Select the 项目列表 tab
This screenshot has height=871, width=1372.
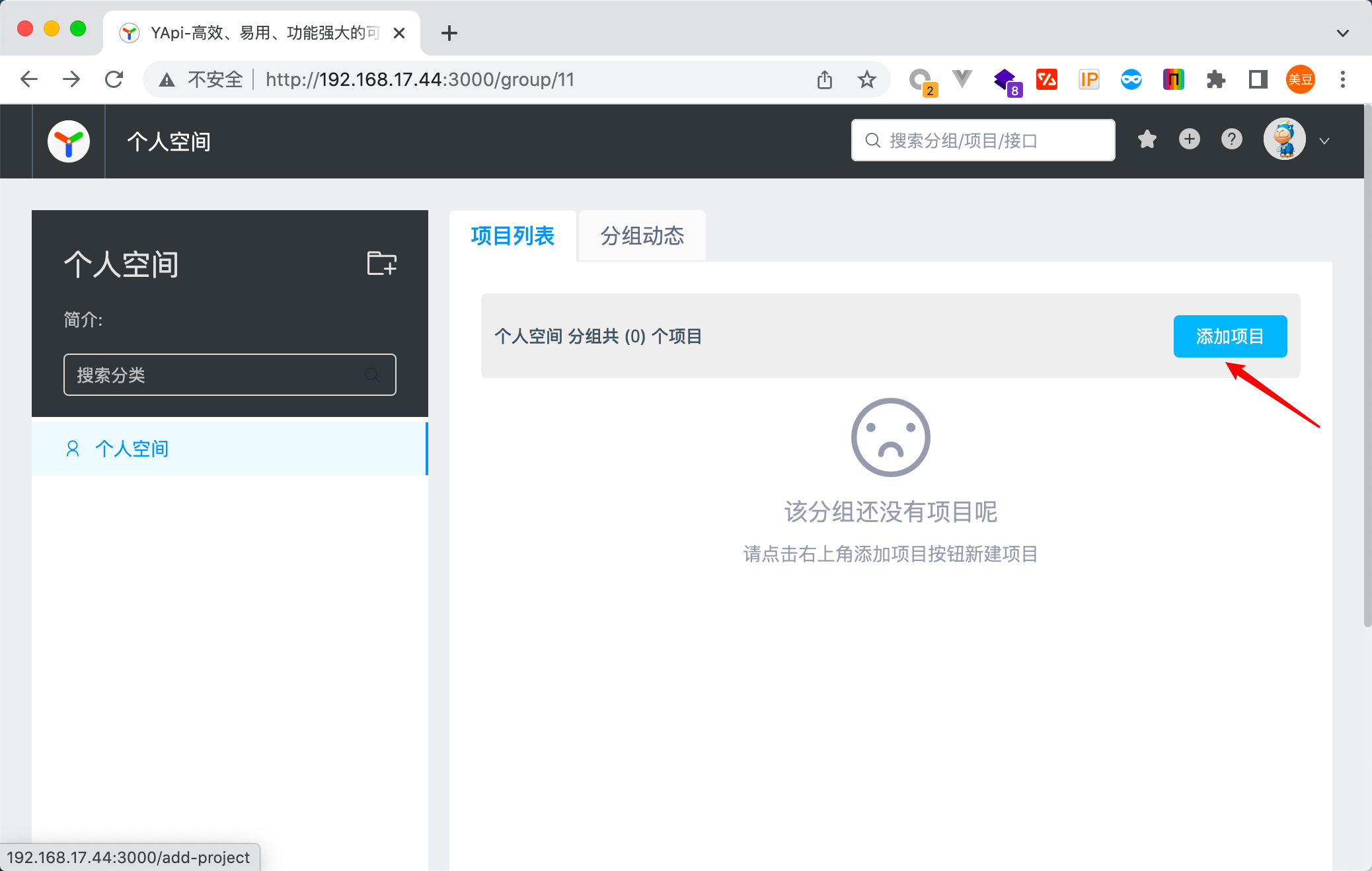tap(512, 236)
